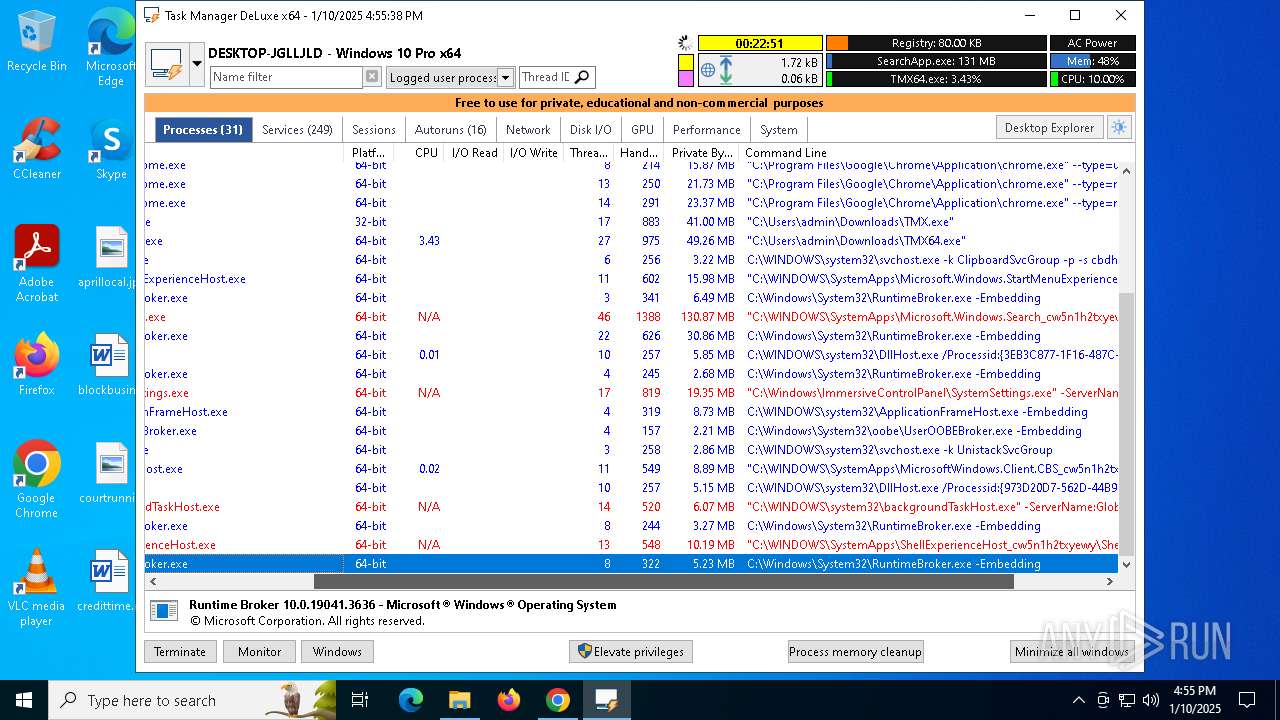Viewport: 1280px width, 720px height.
Task: Click the computer connection icon
Action: [166, 64]
